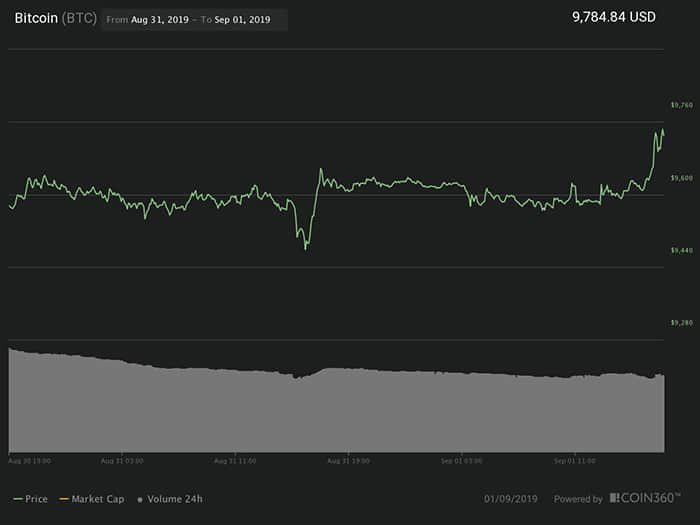The image size is (700, 525).
Task: Click the $9,440 y-axis label
Action: [680, 250]
